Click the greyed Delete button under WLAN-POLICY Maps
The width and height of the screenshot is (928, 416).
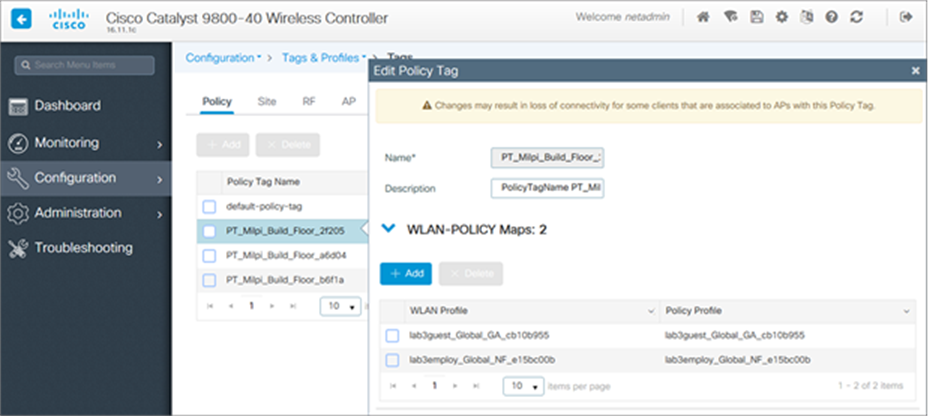click(471, 273)
